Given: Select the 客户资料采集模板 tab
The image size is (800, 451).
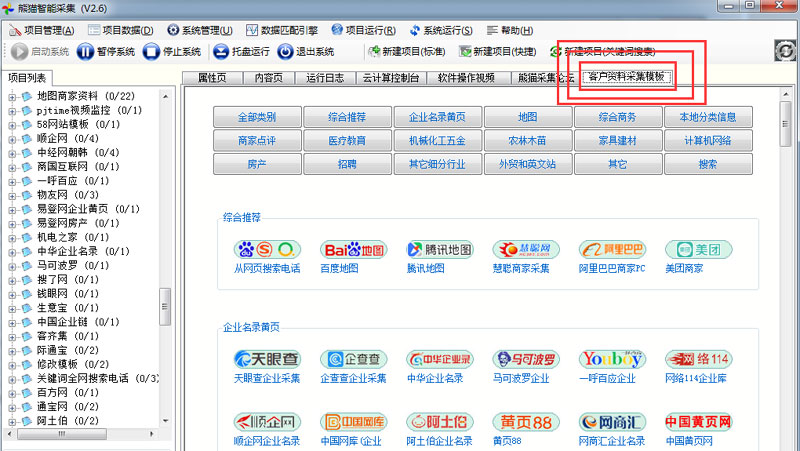Looking at the screenshot, I should [626, 77].
